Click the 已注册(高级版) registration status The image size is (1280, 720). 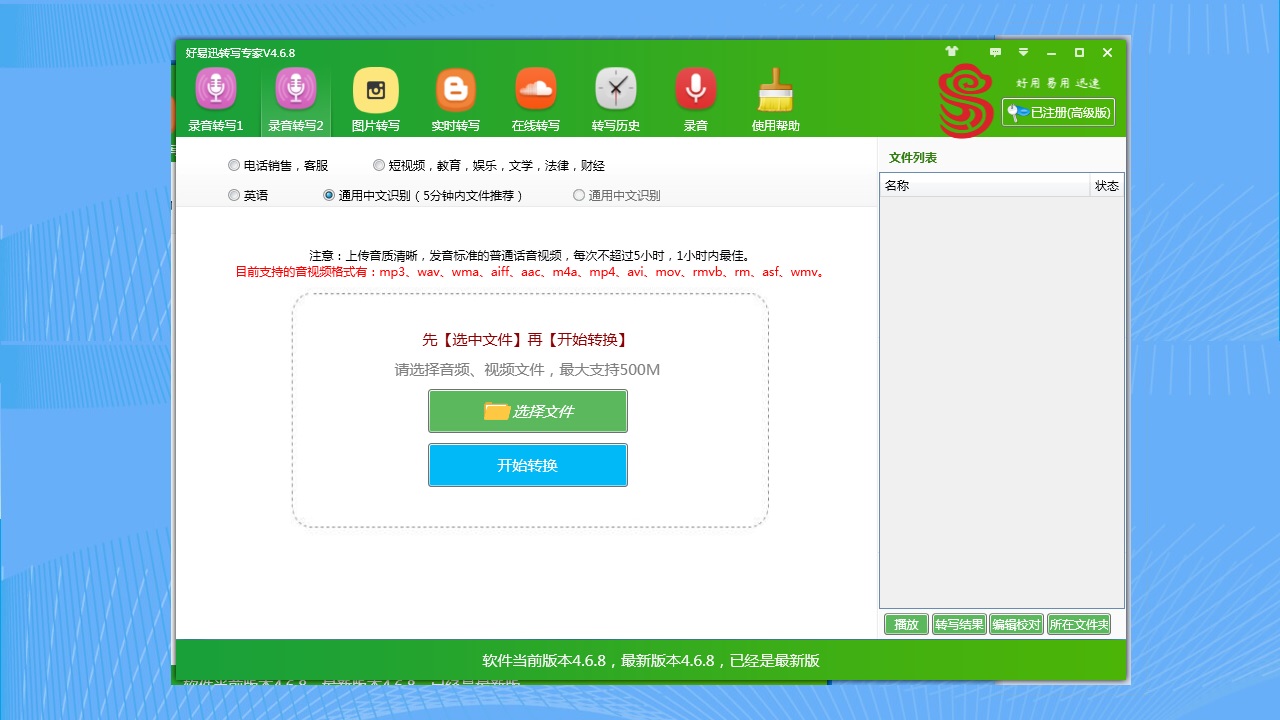click(x=1057, y=113)
